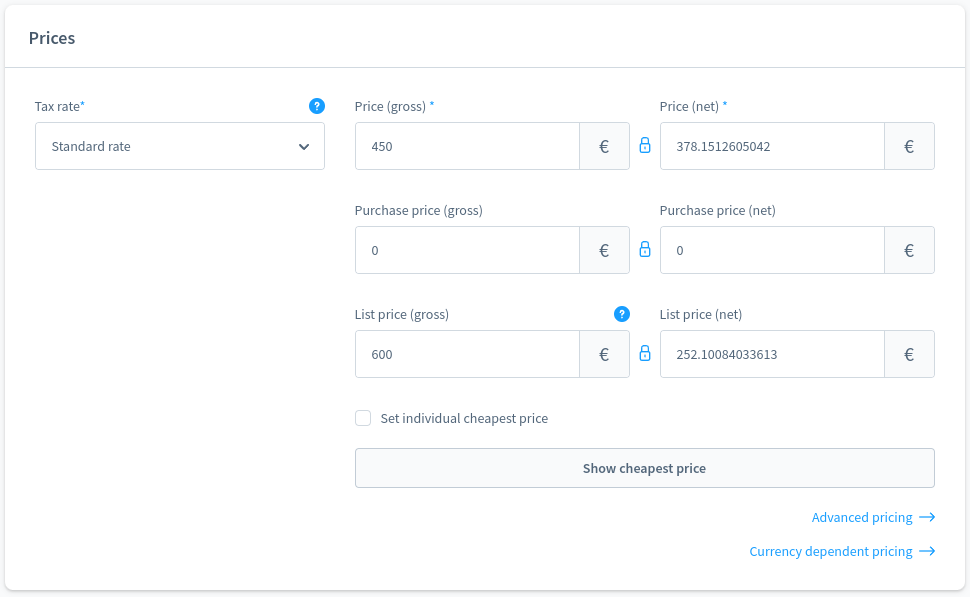Click the List price (gross) field
Viewport: 970px width, 597px height.
tap(467, 354)
